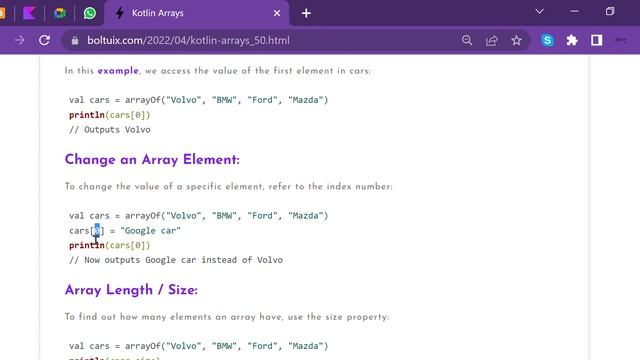Open a new browser tab
Viewport: 640px width, 360px height.
click(x=306, y=13)
